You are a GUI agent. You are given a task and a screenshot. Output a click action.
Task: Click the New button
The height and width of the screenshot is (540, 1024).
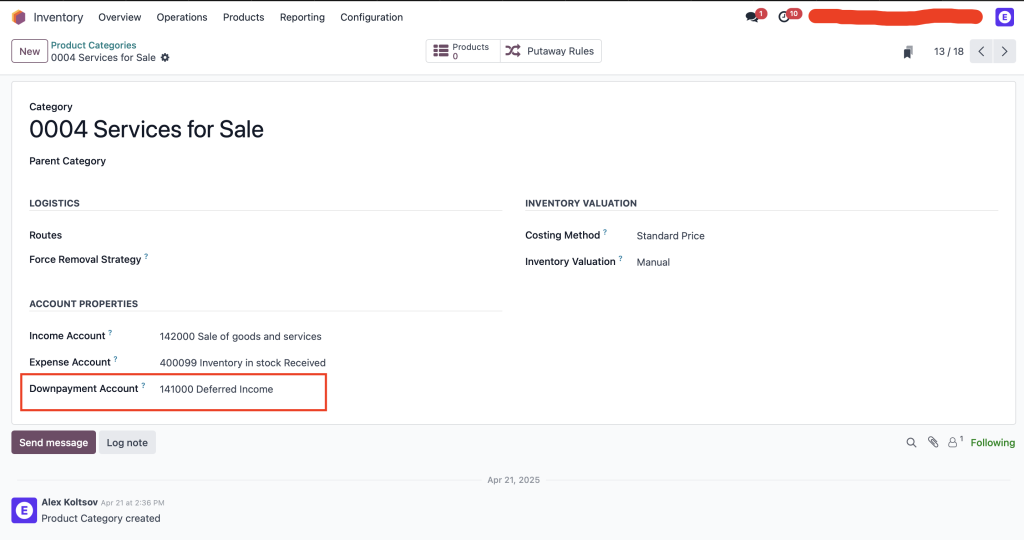[x=29, y=51]
